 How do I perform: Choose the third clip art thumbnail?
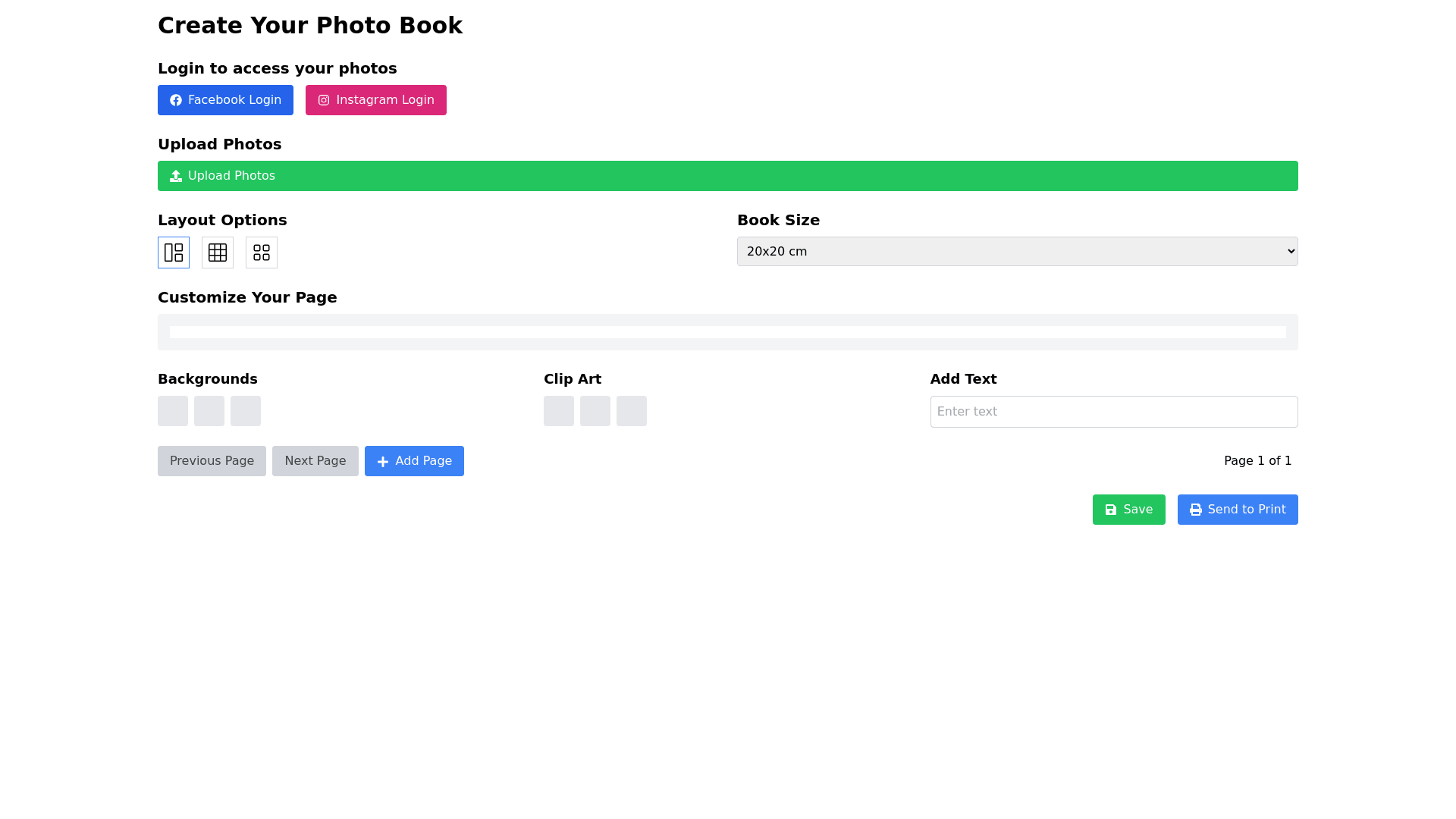point(632,411)
